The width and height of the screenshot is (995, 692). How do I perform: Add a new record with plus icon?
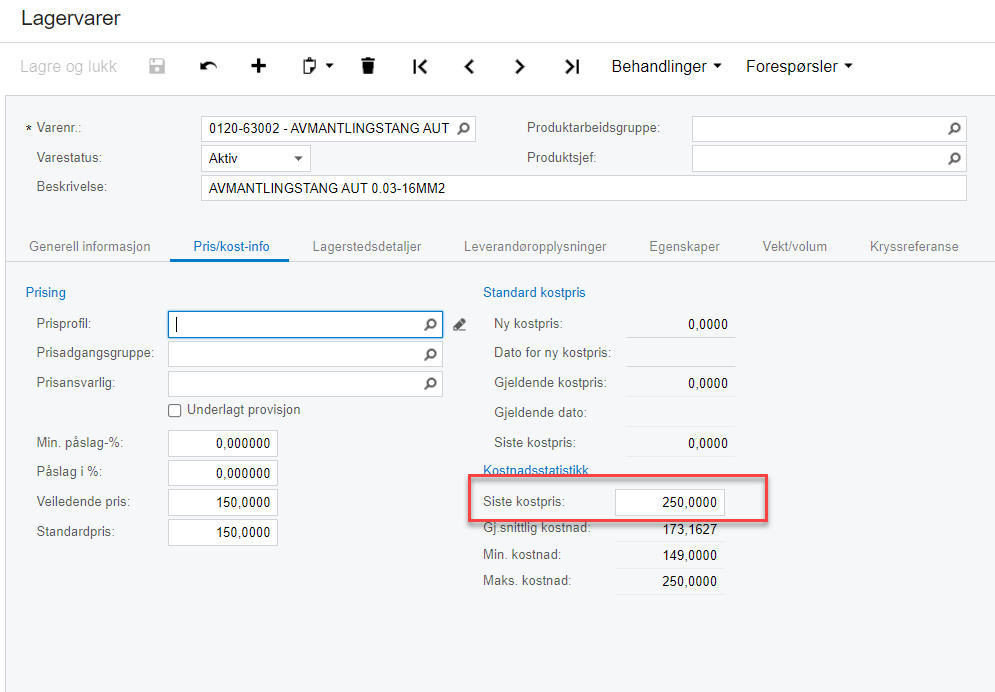(x=258, y=66)
